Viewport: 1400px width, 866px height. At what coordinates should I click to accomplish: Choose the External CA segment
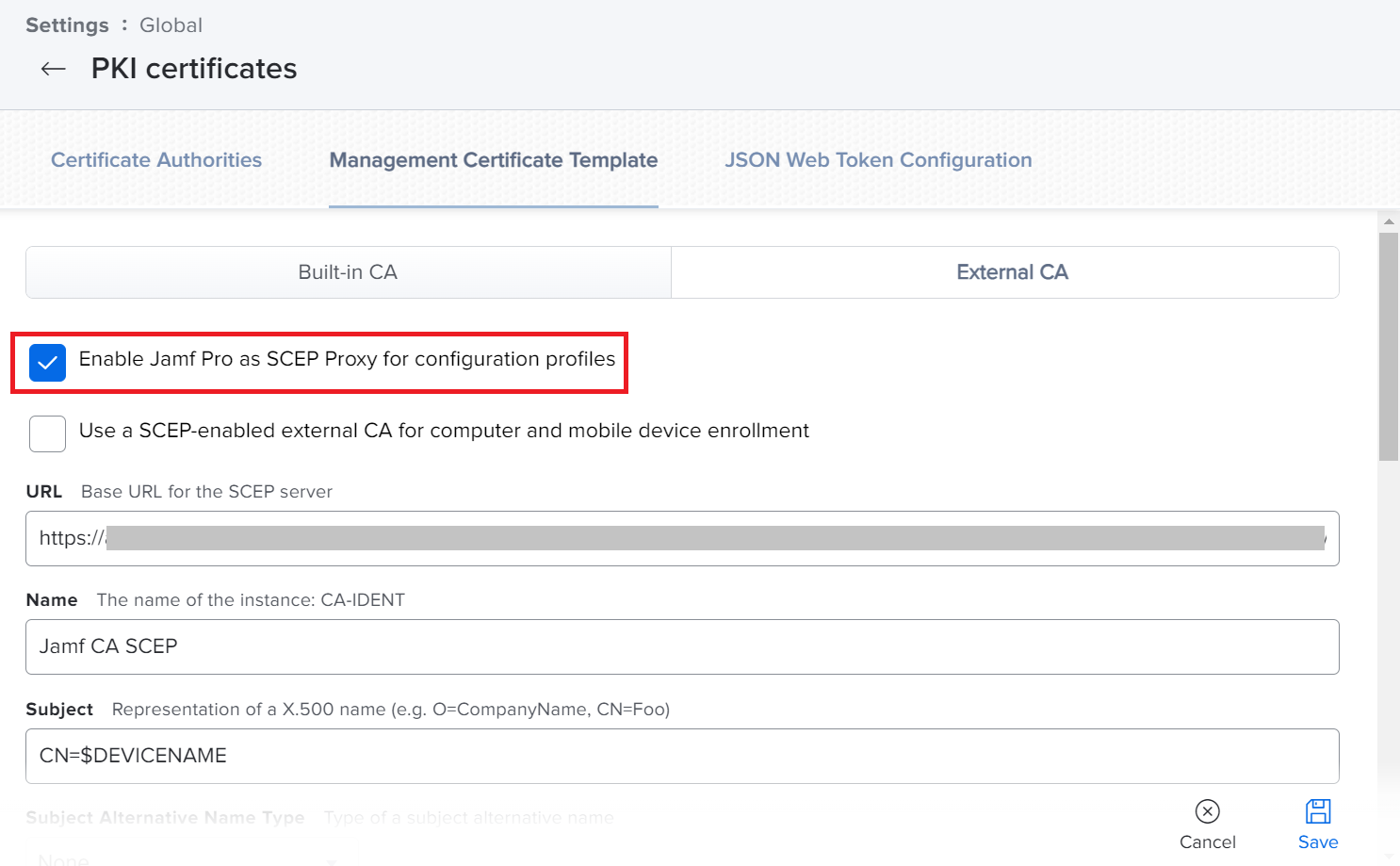click(x=1005, y=272)
